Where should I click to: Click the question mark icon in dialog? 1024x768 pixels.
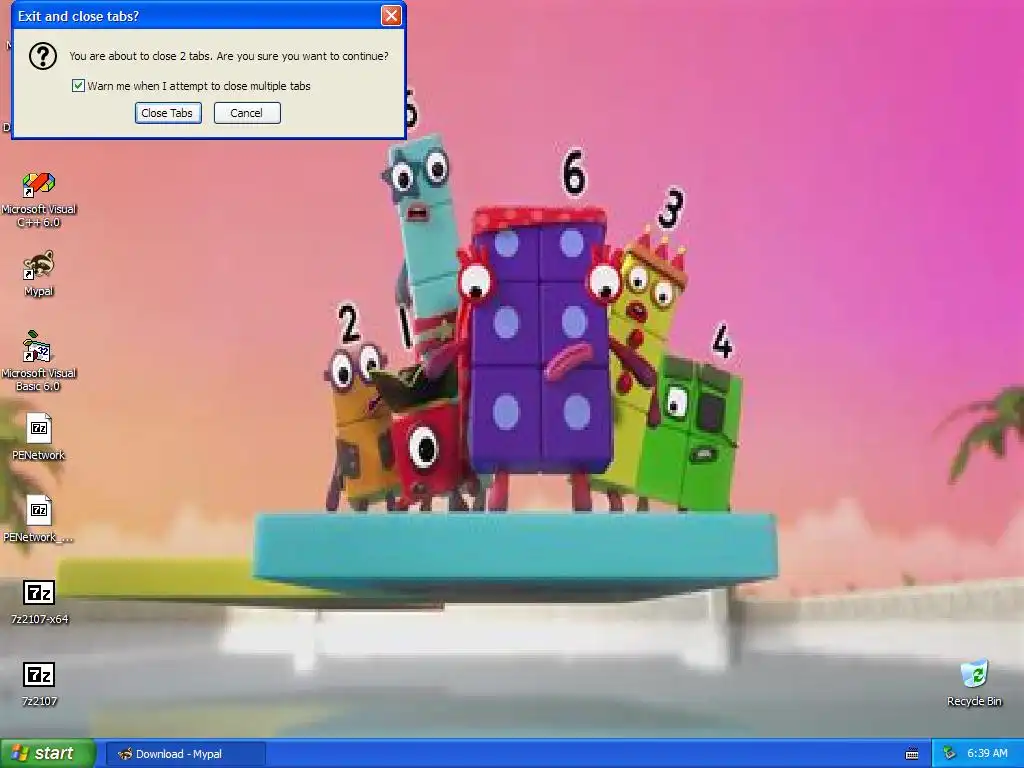point(42,57)
